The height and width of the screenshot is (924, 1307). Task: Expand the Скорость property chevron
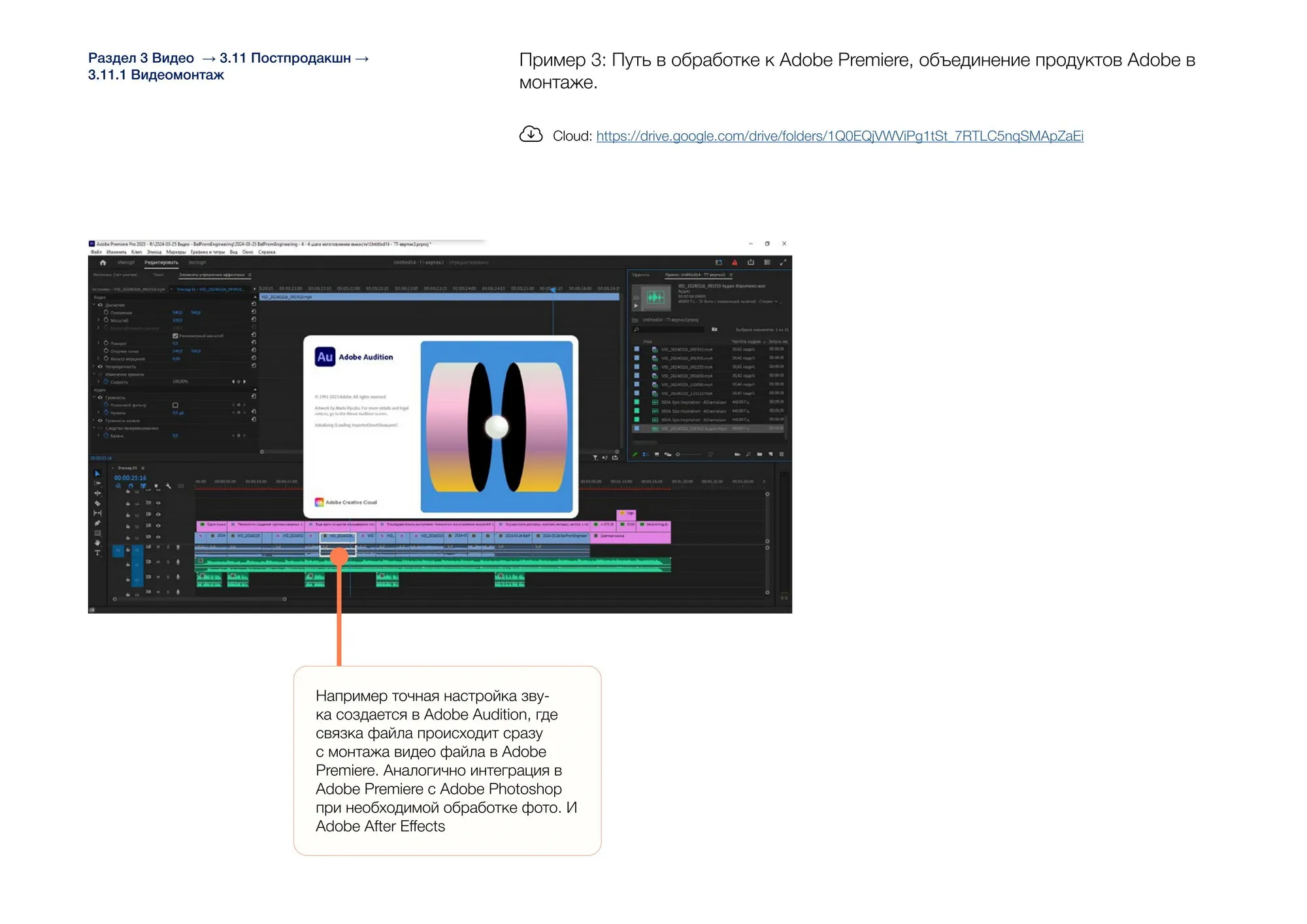pos(99,382)
